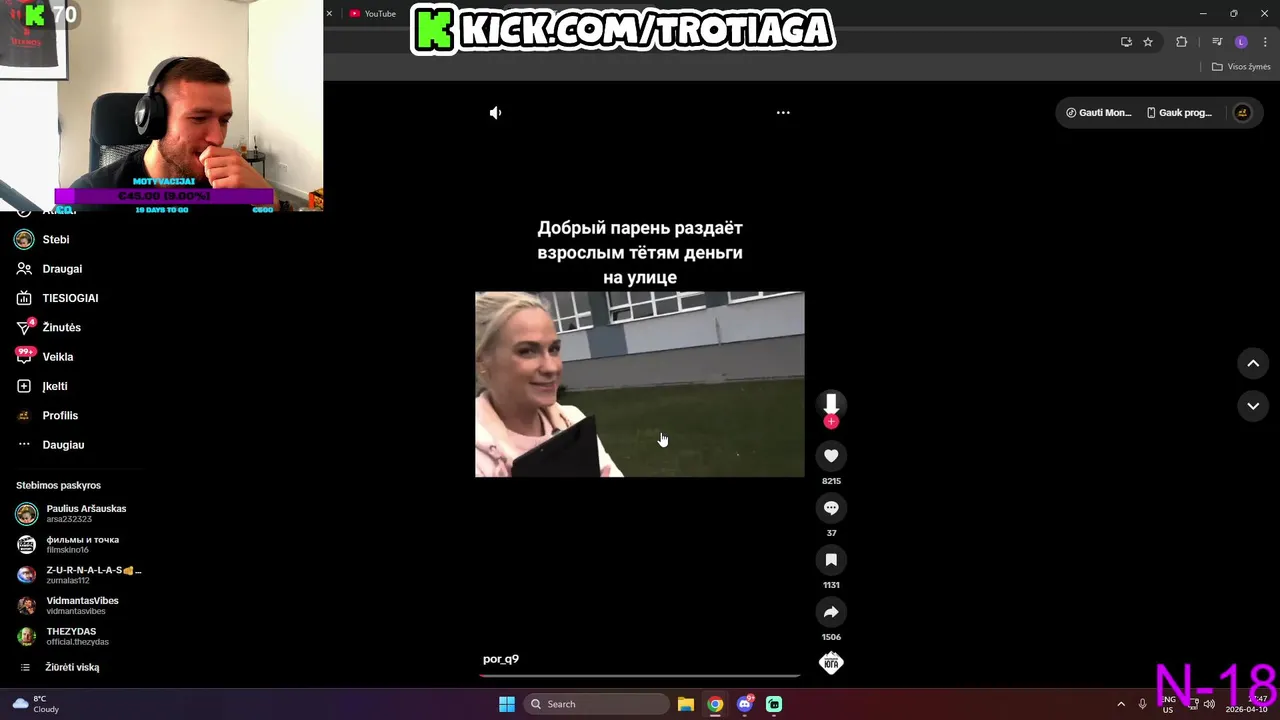Open the weather widget showing Cloudy
The height and width of the screenshot is (720, 1280).
click(36, 704)
